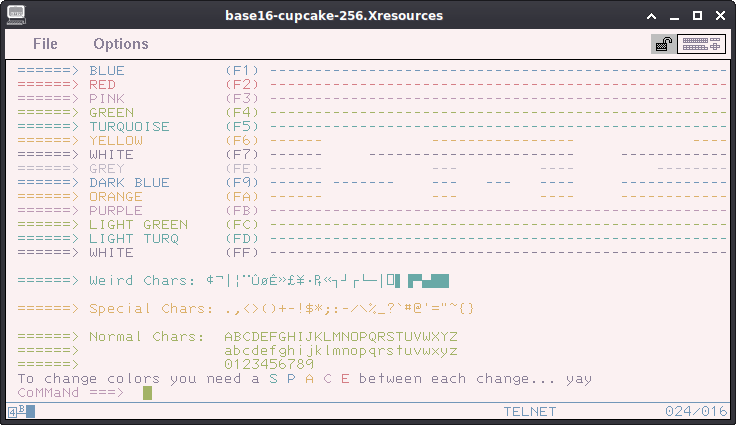This screenshot has width=736, height=425.
Task: Click the teal block characters after Weird Chars
Action: (428, 281)
